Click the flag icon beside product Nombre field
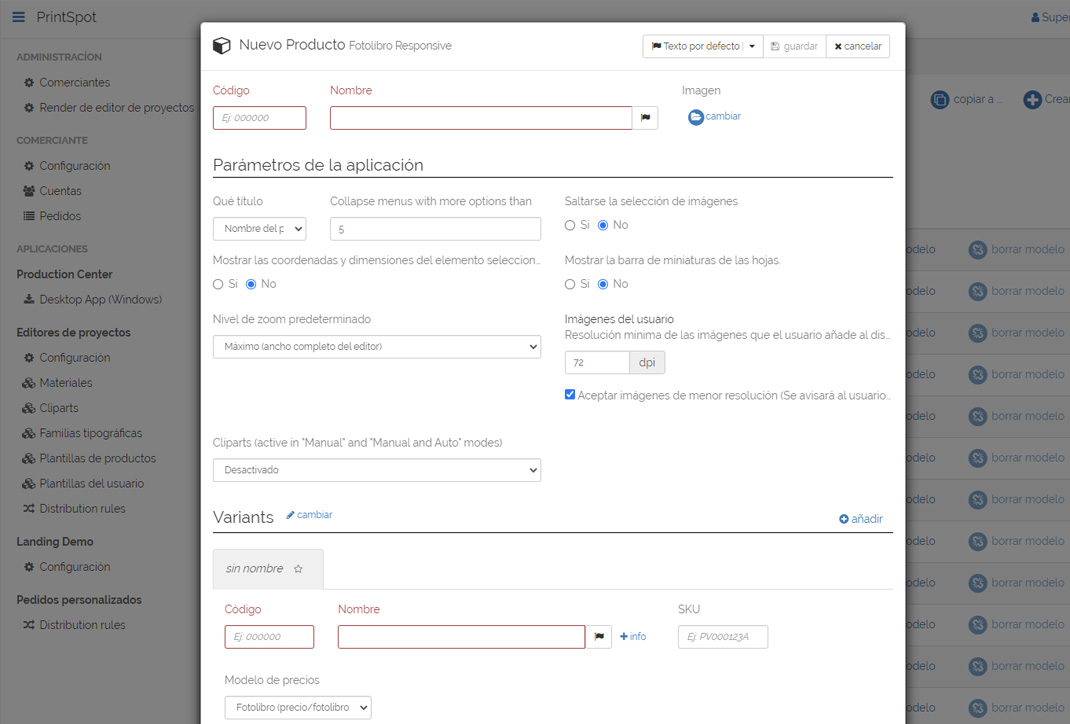Viewport: 1070px width, 724px height. point(646,117)
